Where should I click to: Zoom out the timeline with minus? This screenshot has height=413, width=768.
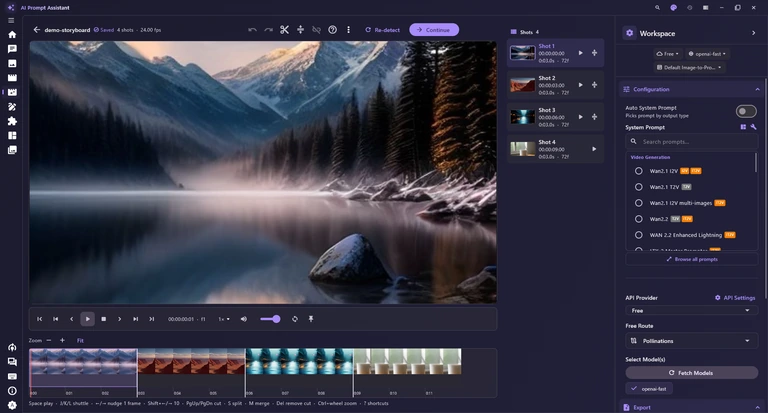[48, 340]
